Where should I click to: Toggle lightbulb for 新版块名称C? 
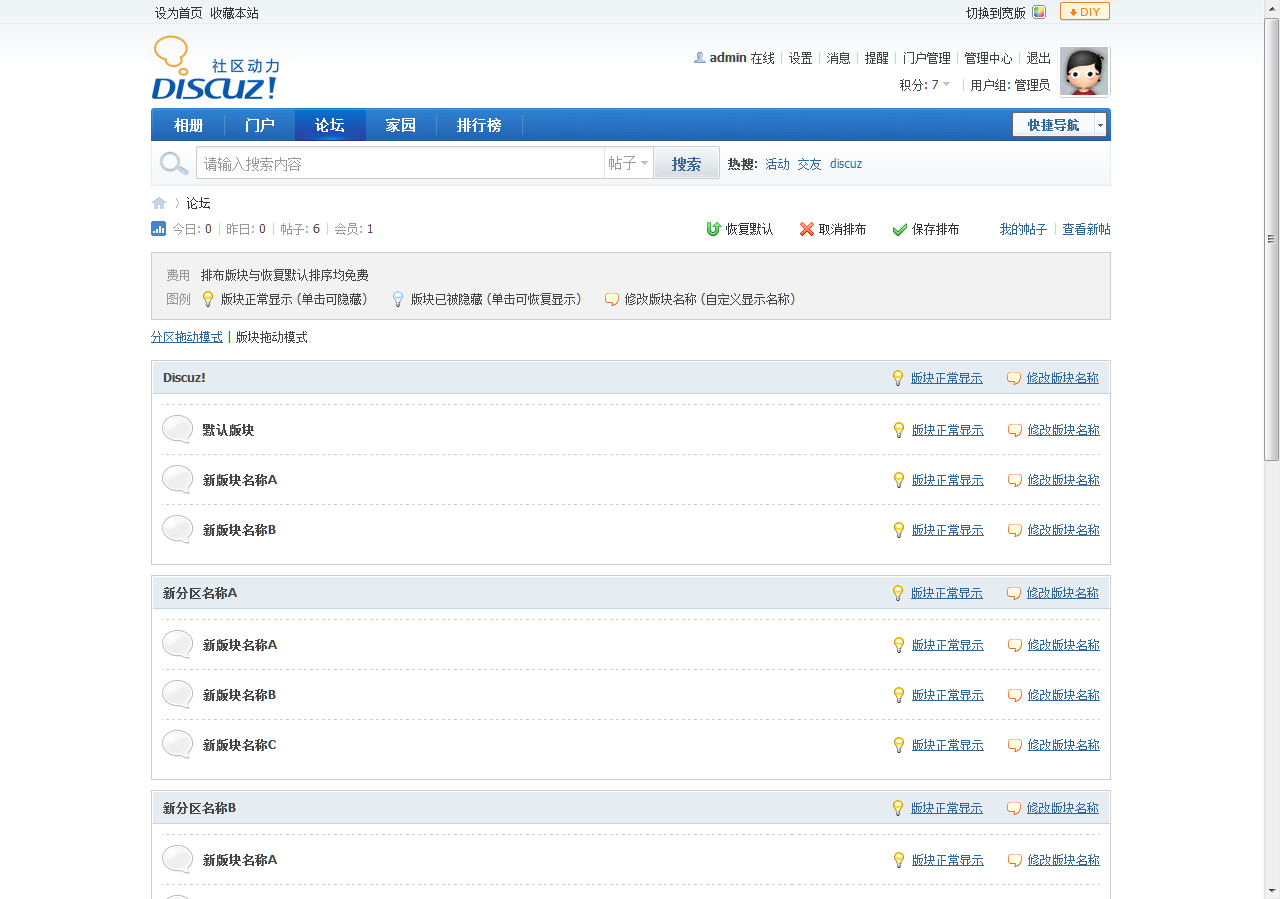pyautogui.click(x=899, y=745)
